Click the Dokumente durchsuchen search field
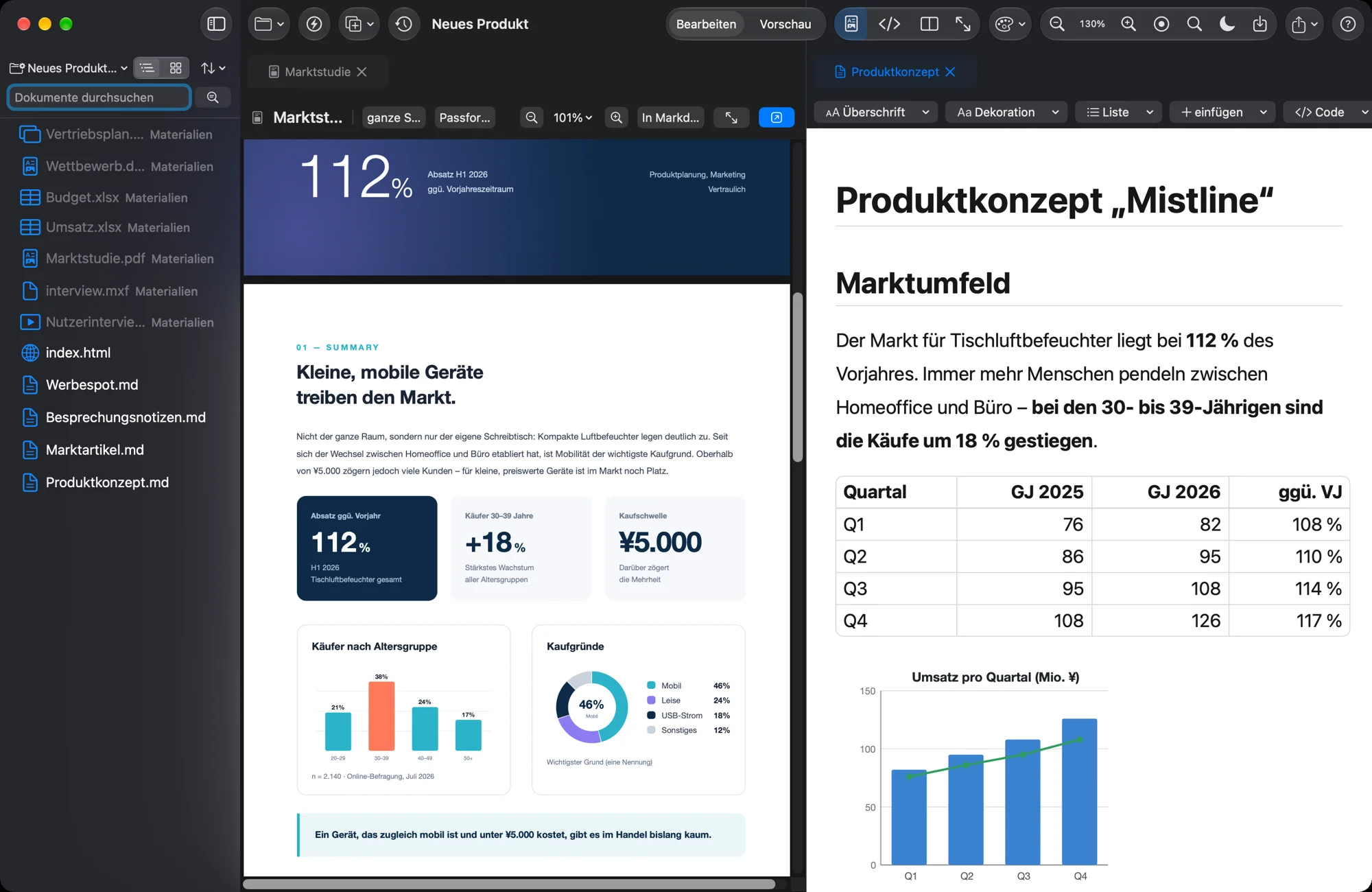 [x=99, y=97]
